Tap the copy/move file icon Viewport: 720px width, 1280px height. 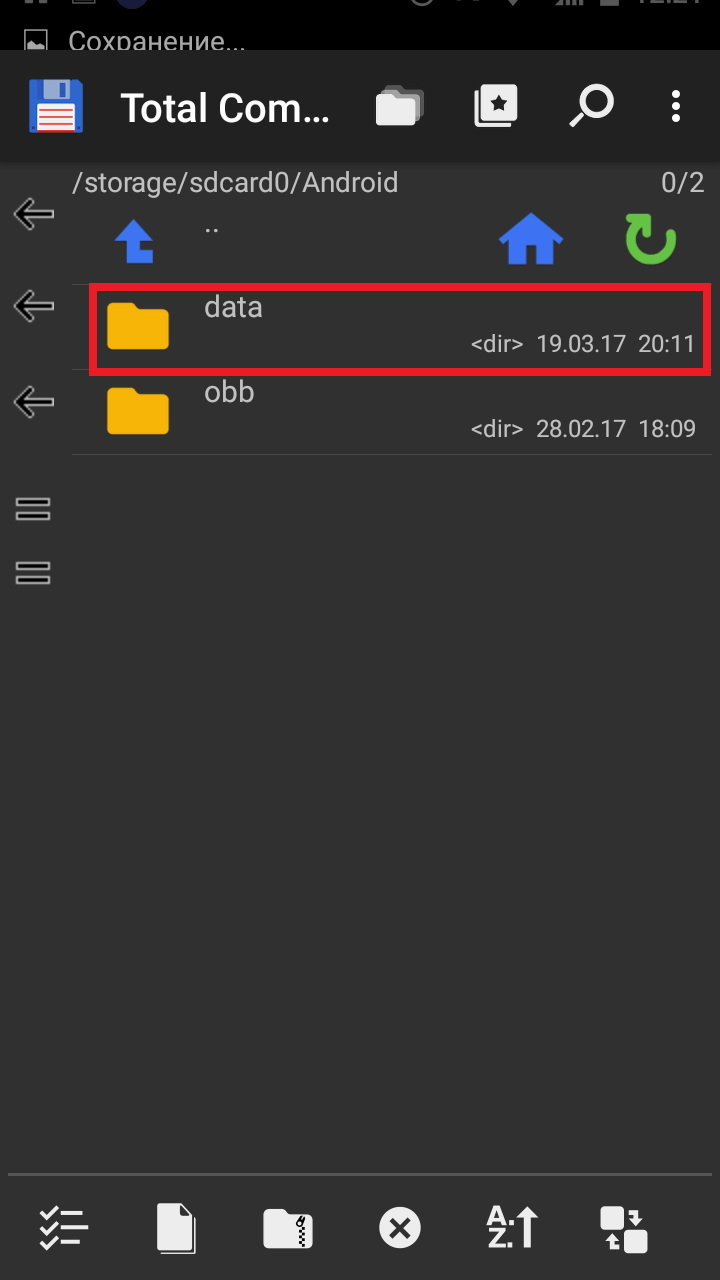176,1228
